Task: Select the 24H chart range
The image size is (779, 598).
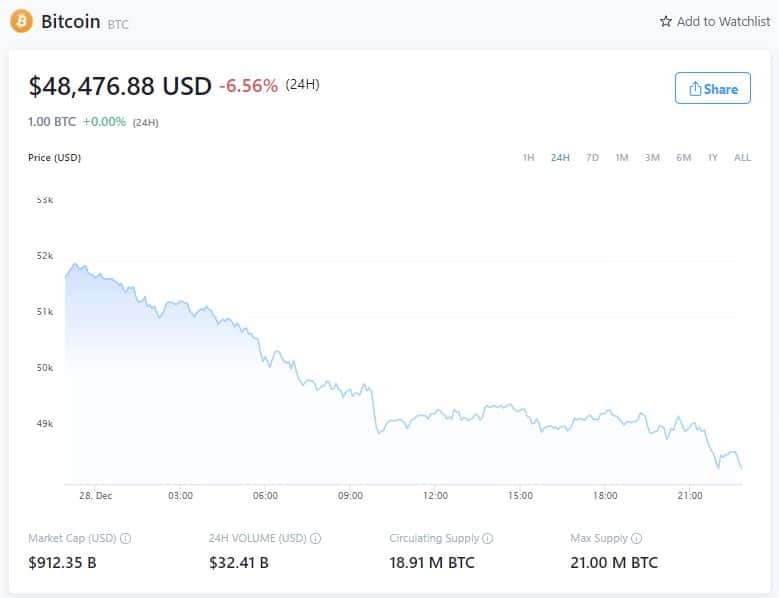Action: [560, 157]
